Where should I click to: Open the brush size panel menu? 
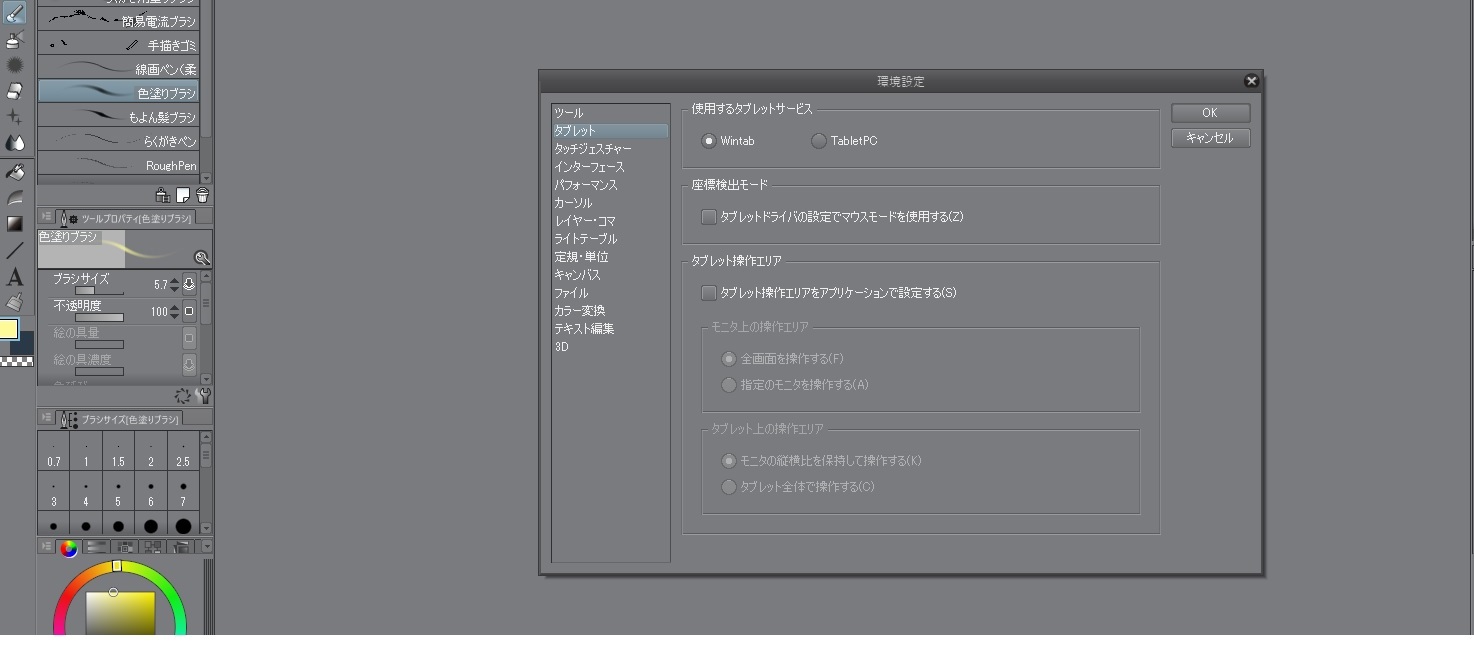(x=46, y=418)
